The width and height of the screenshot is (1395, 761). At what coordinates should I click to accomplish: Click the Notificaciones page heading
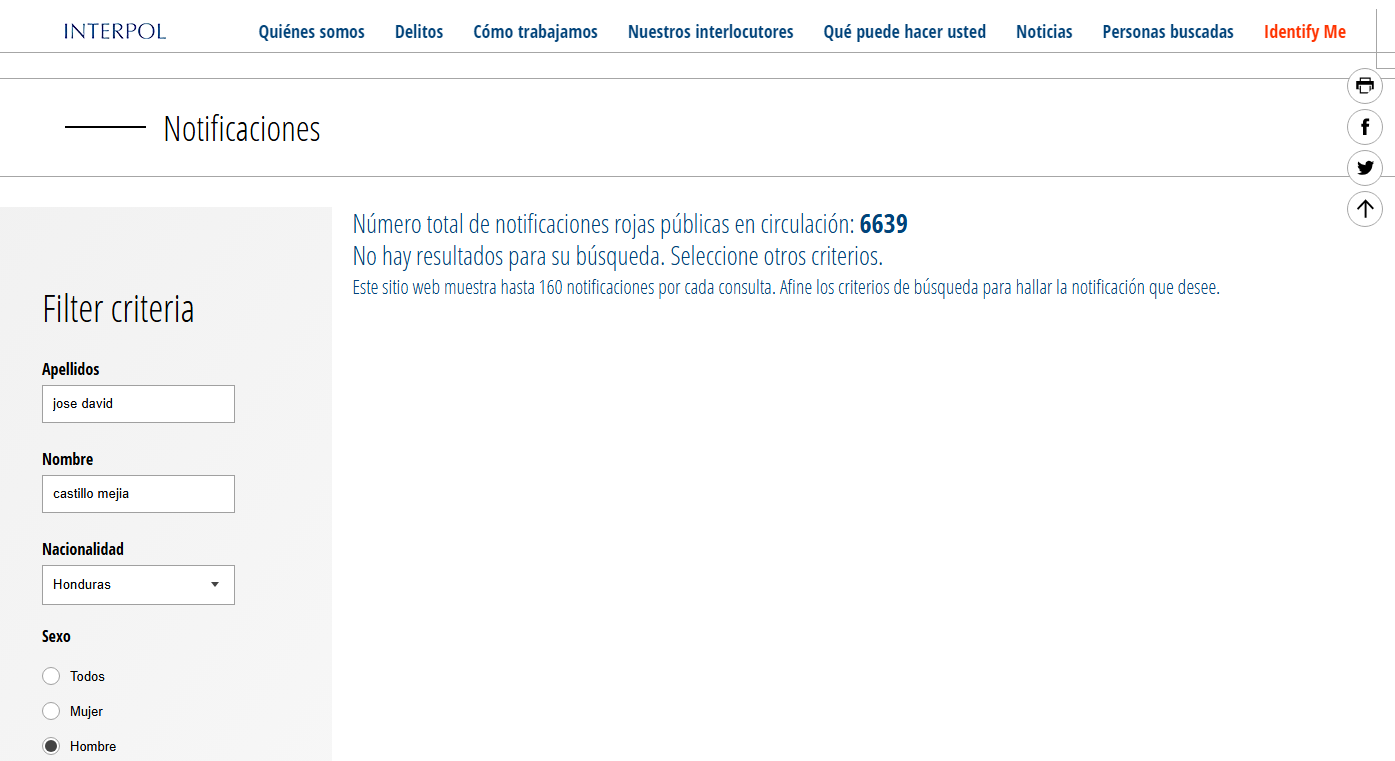point(242,129)
